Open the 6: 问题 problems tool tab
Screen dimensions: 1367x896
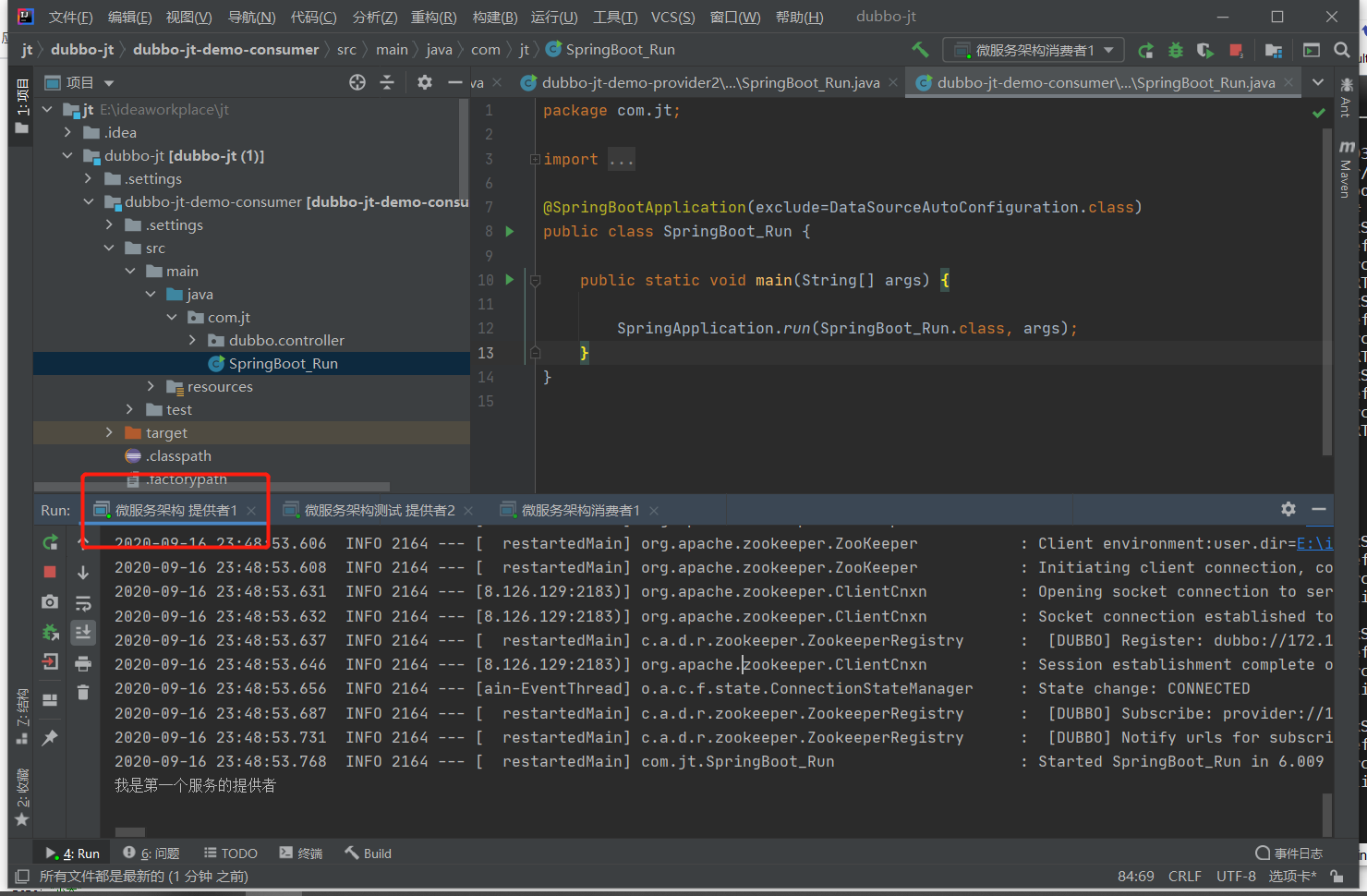pos(151,854)
